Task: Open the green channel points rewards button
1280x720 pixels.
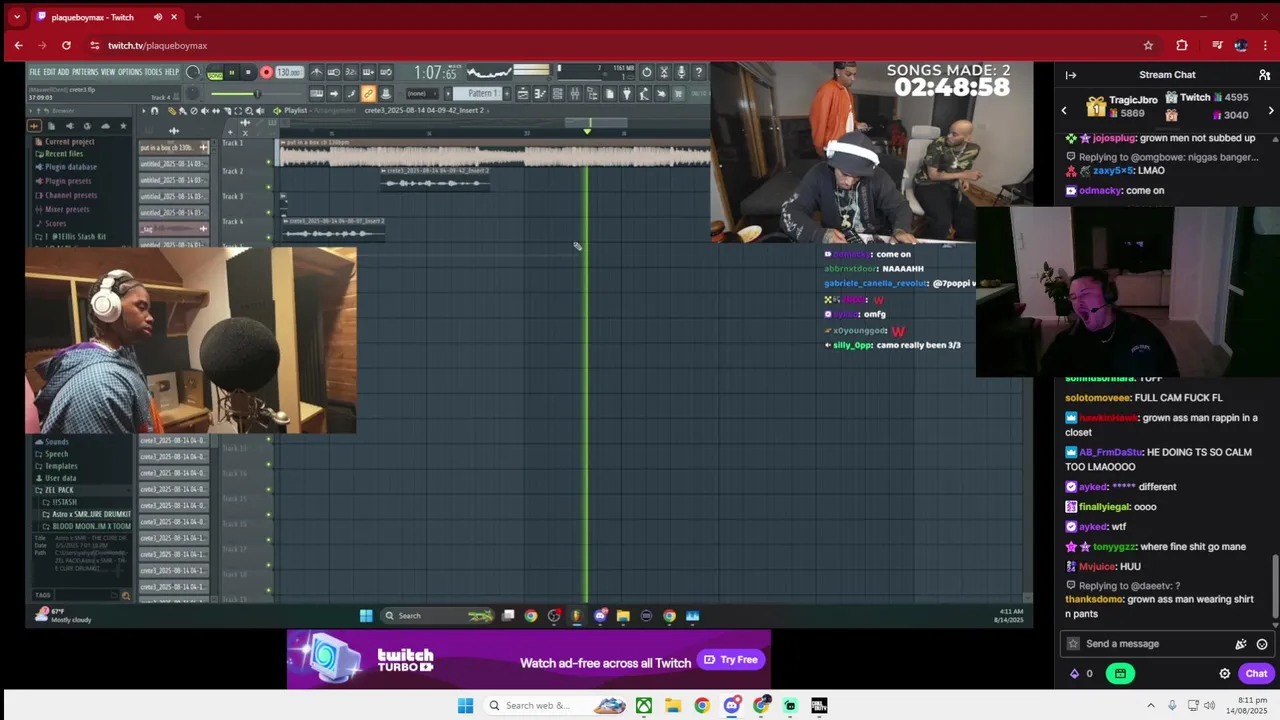Action: coord(1120,674)
